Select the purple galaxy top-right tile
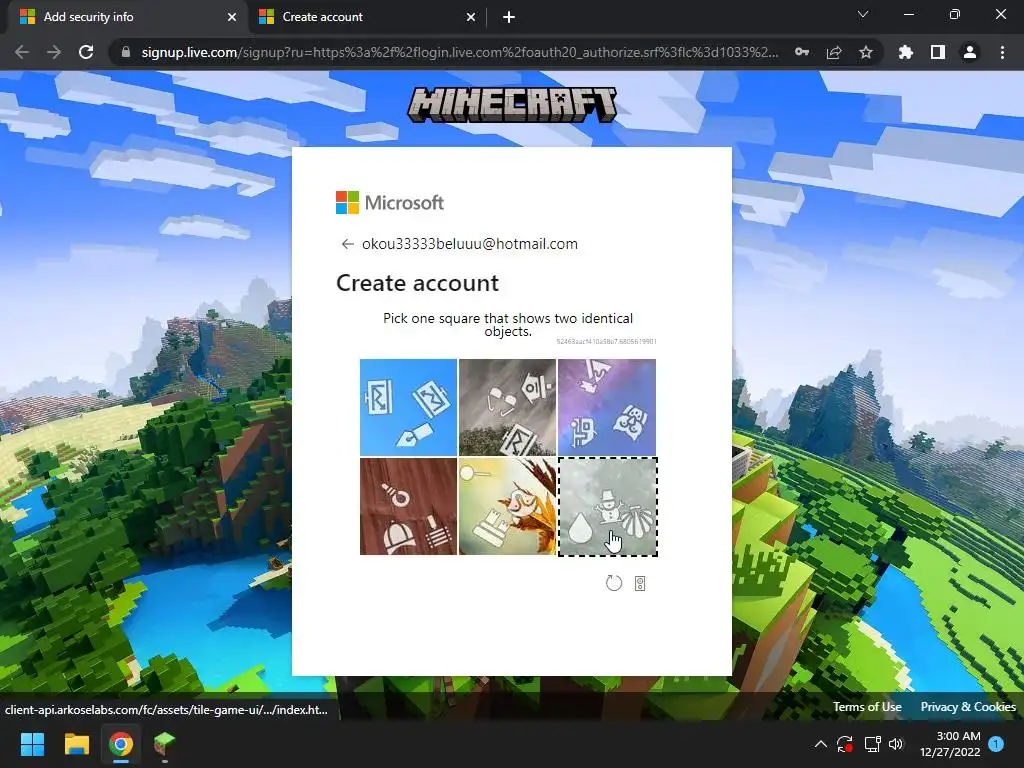Viewport: 1024px width, 768px height. pyautogui.click(x=607, y=407)
